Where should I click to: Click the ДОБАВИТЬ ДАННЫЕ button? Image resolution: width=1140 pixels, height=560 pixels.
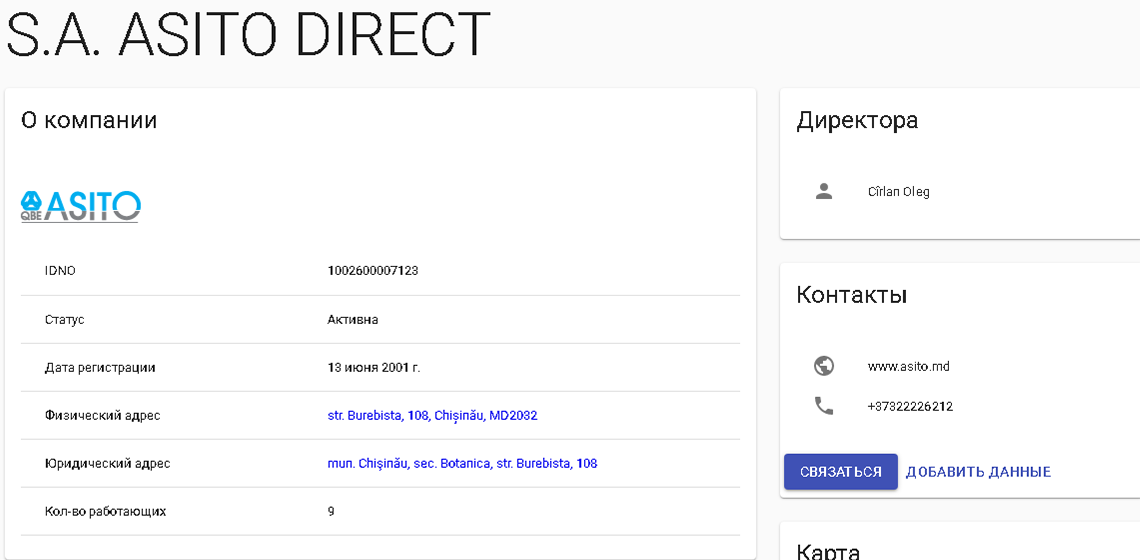[x=978, y=472]
